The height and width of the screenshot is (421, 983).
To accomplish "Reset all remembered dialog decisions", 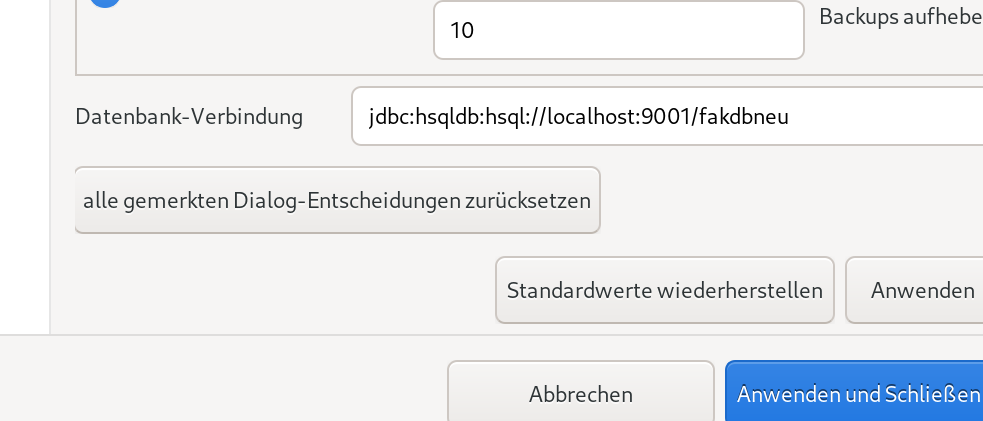I will [x=337, y=200].
